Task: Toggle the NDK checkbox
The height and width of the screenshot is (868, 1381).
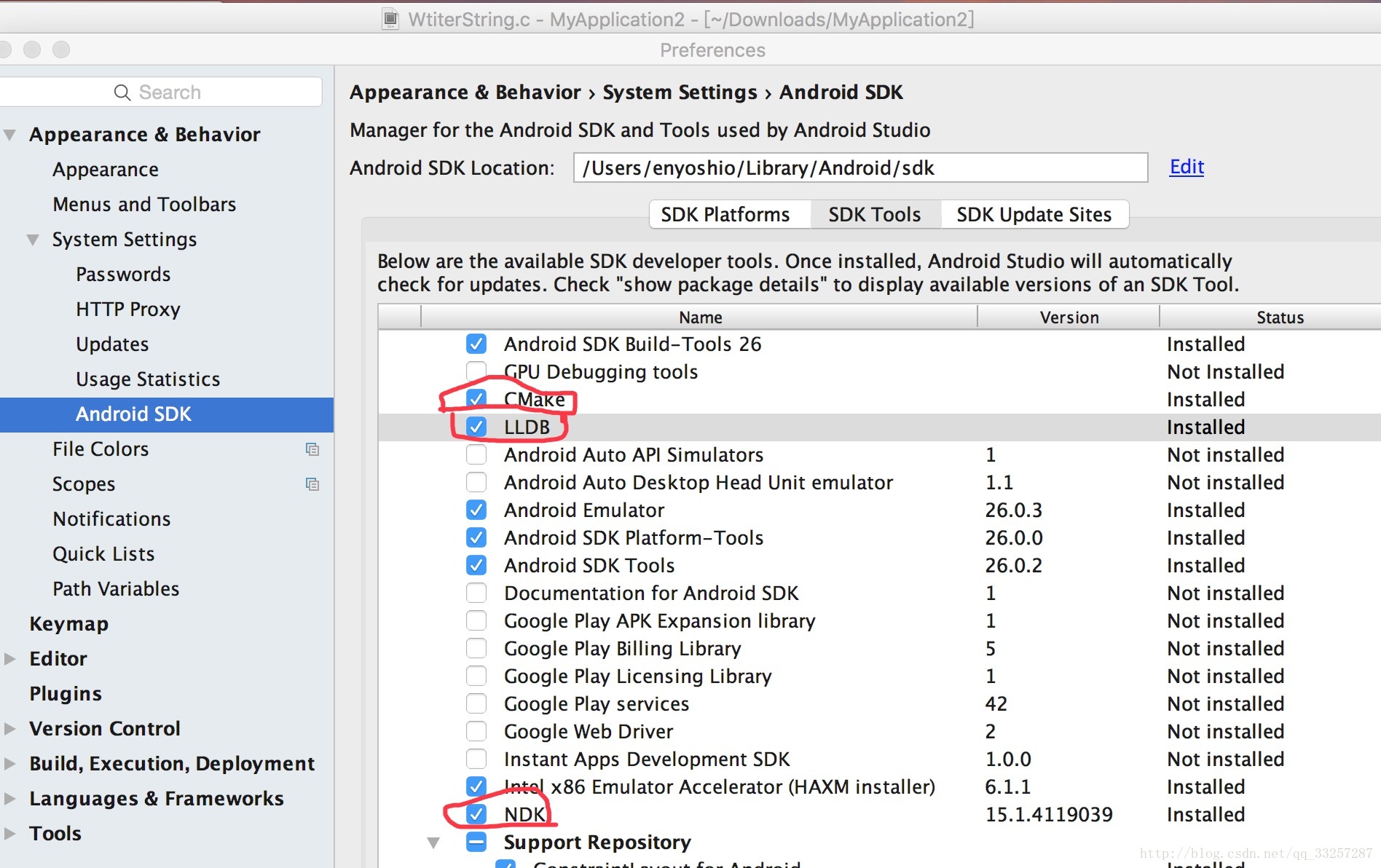Action: (x=476, y=814)
